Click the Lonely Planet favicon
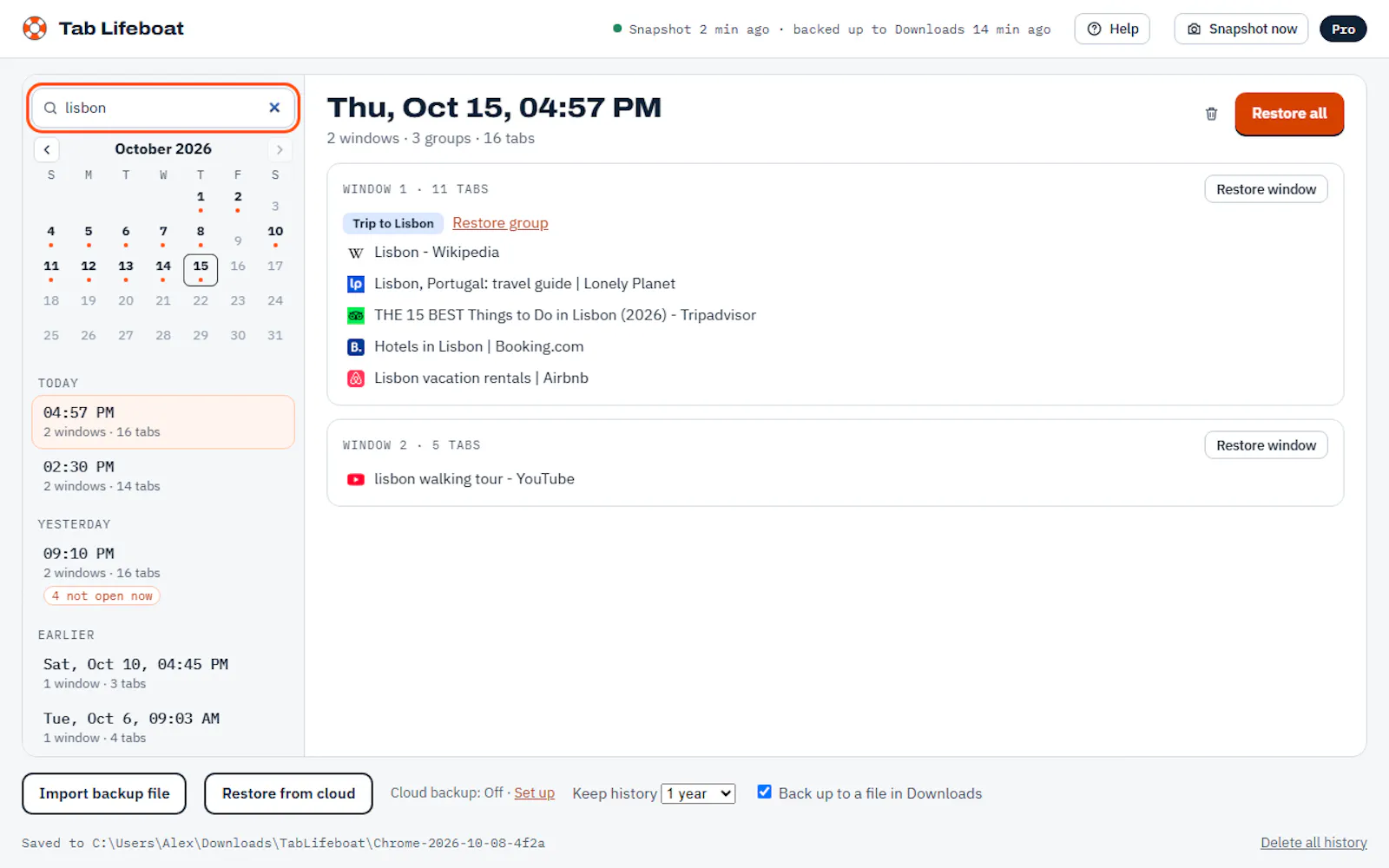Screen dimensions: 1389x868 [x=356, y=284]
